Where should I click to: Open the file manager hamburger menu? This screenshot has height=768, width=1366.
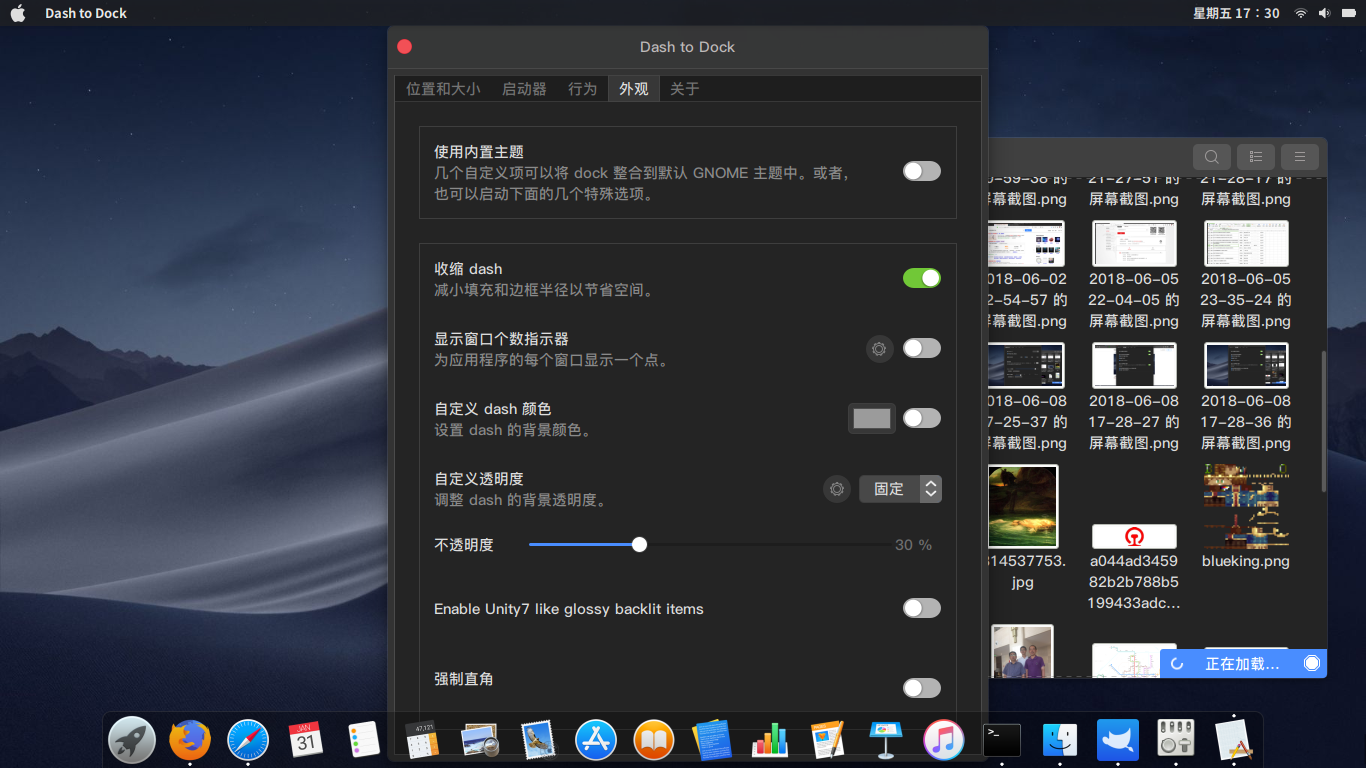tap(1299, 157)
